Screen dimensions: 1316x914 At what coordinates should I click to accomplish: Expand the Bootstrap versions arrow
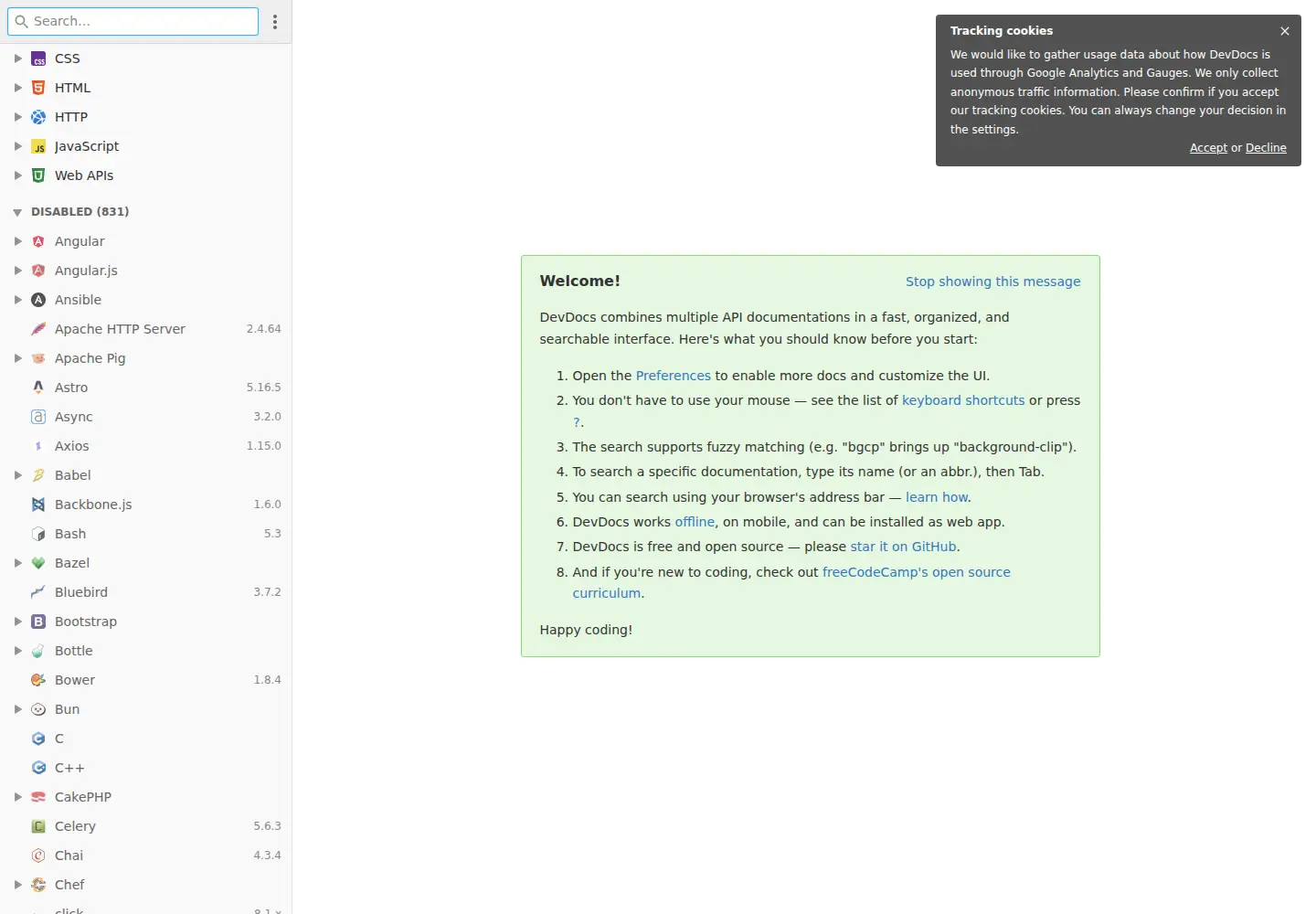click(x=17, y=622)
